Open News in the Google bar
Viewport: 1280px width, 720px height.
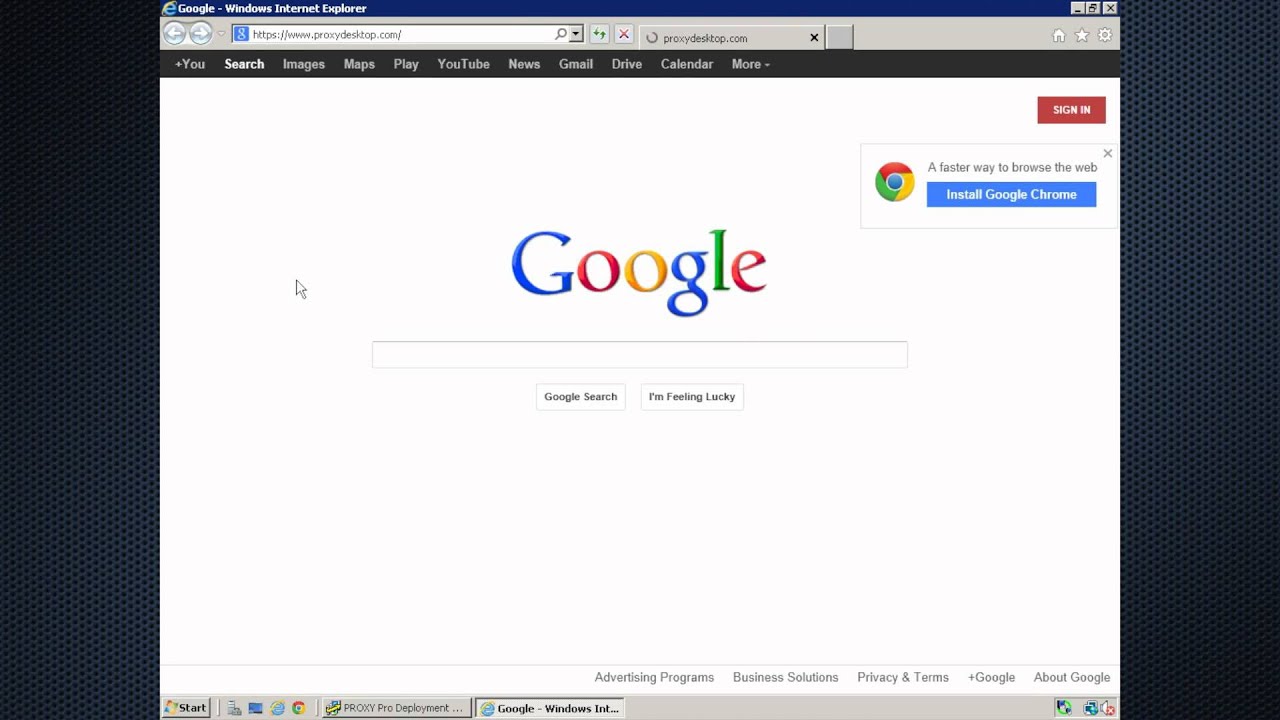coord(524,64)
